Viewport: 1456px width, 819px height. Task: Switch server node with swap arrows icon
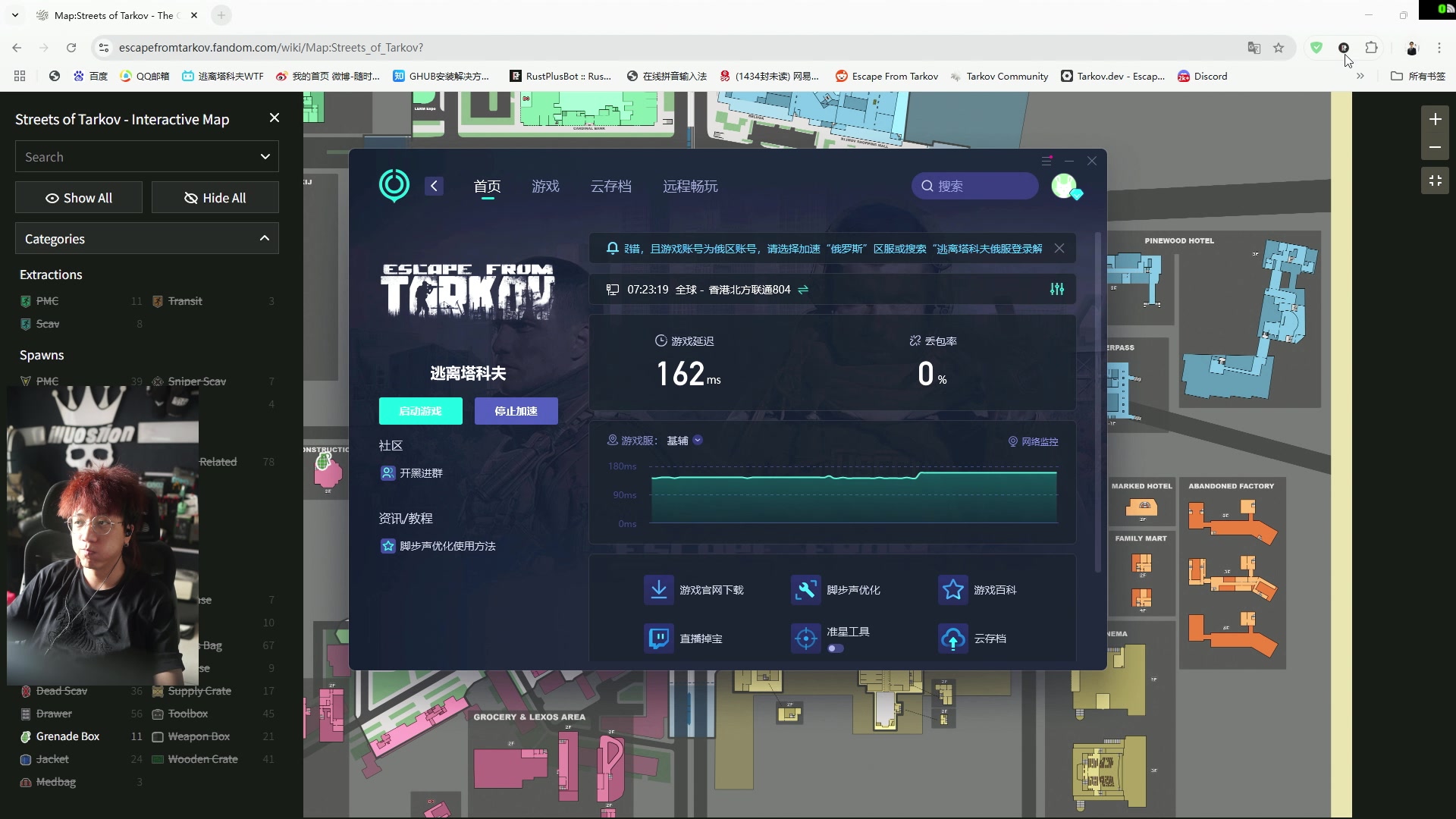point(803,289)
